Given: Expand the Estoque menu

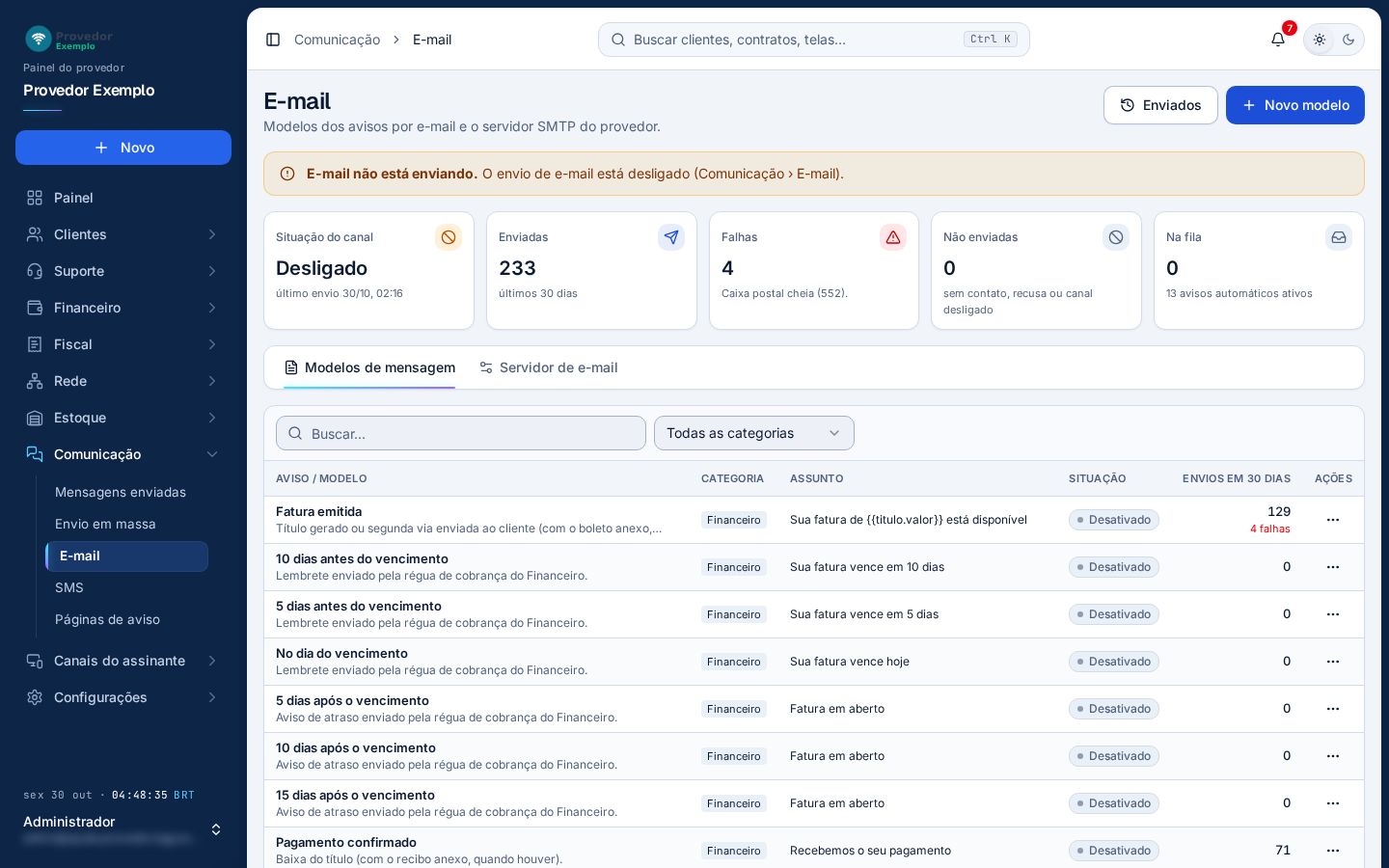Looking at the screenshot, I should pyautogui.click(x=123, y=418).
